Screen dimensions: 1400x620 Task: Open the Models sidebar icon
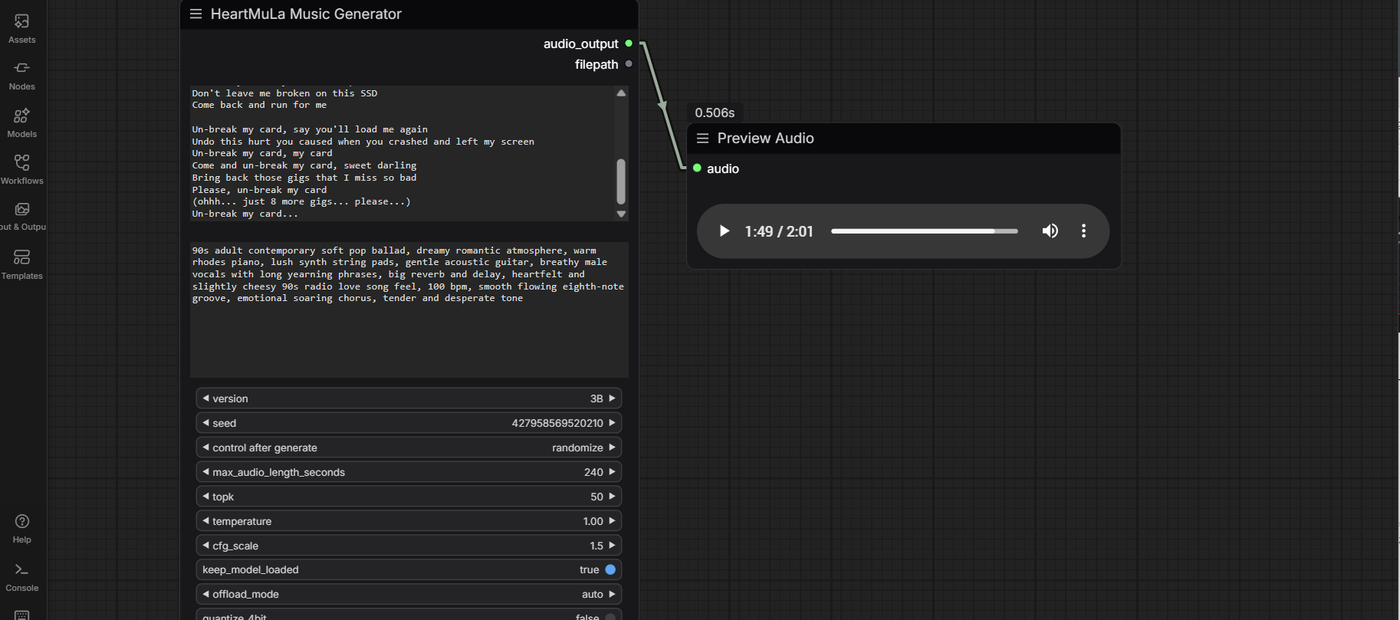21,121
